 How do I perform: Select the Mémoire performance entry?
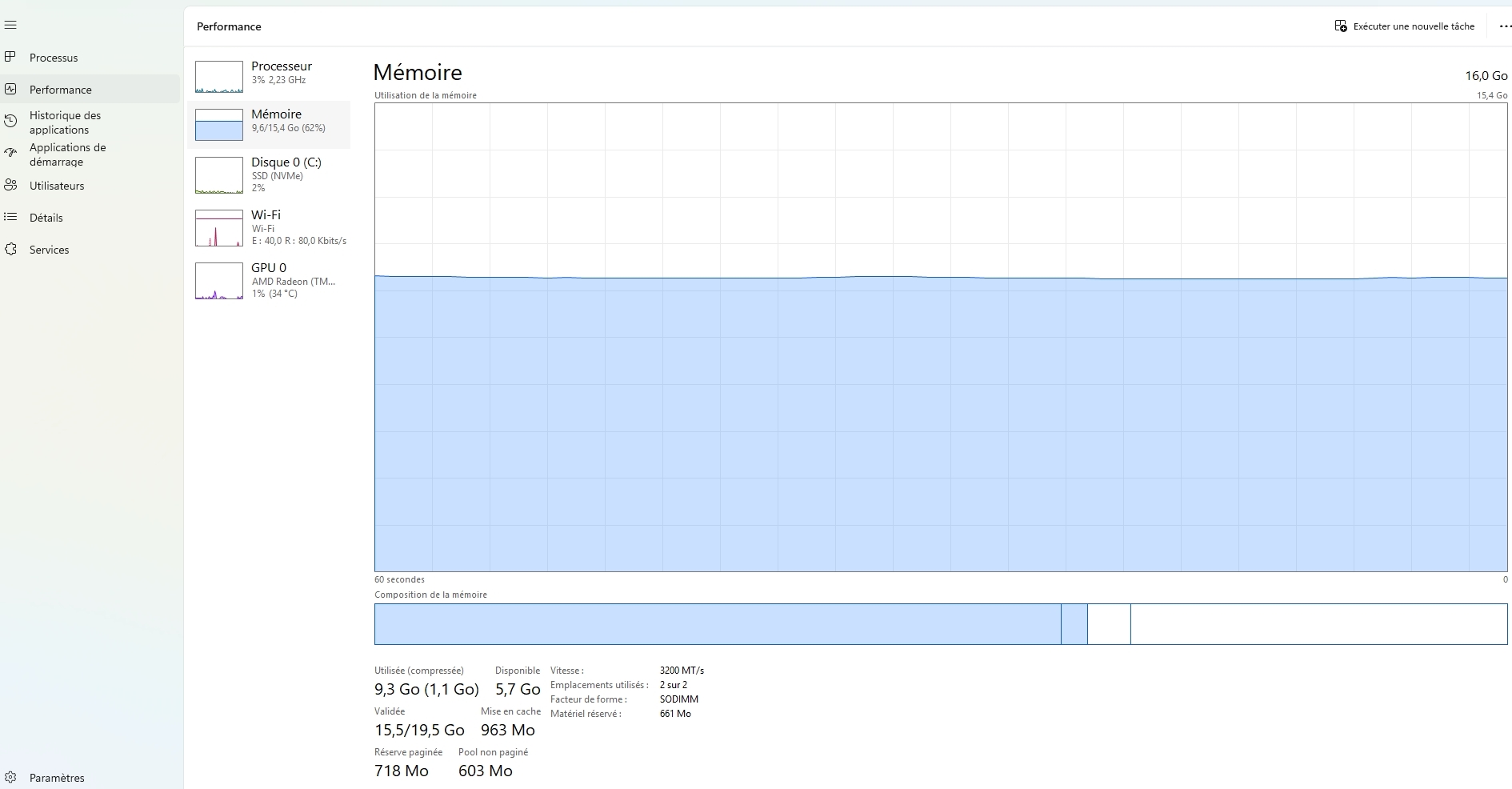coord(269,124)
